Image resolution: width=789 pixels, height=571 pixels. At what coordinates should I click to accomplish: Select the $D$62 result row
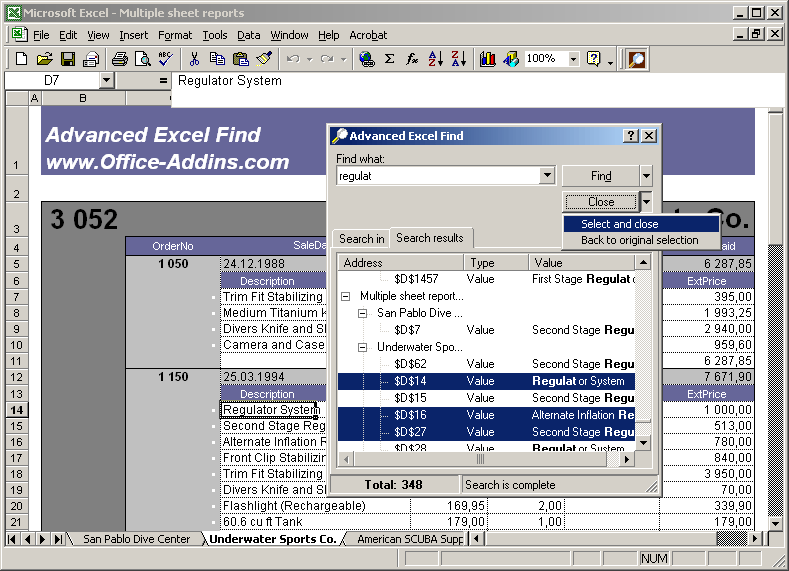click(x=486, y=364)
